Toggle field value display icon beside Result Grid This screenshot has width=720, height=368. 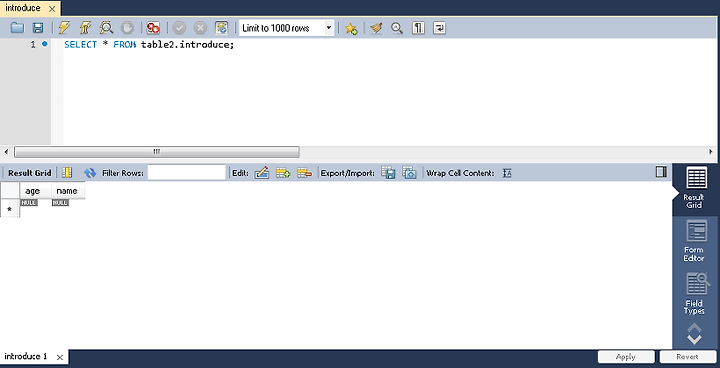pyautogui.click(x=68, y=173)
